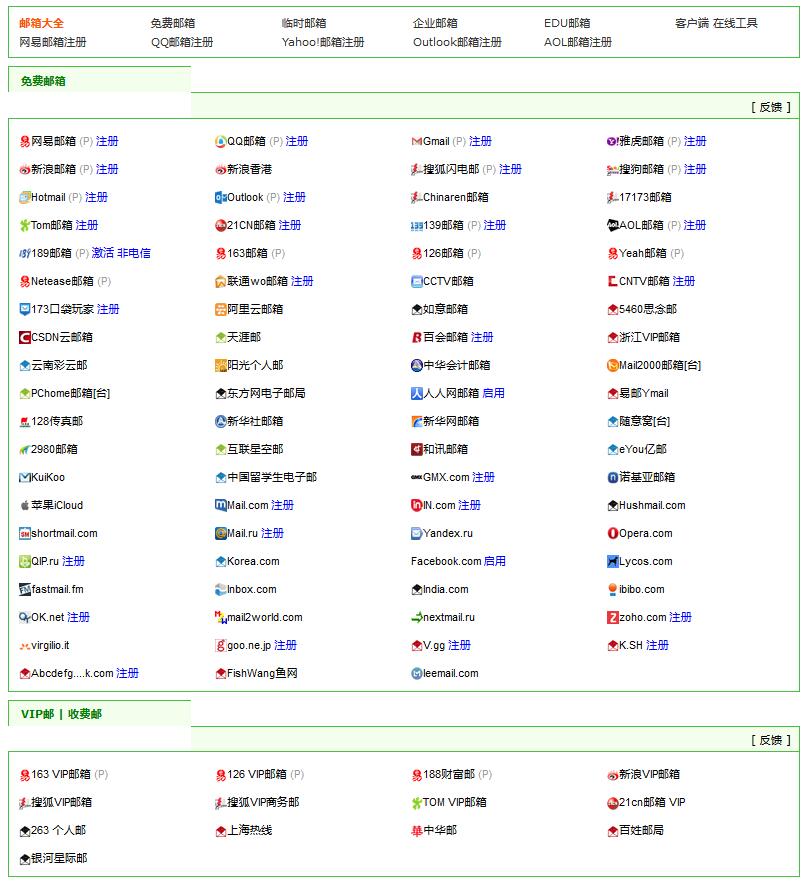Open the Mail2000邮箱[台] link
The width and height of the screenshot is (808, 881).
pyautogui.click(x=660, y=366)
